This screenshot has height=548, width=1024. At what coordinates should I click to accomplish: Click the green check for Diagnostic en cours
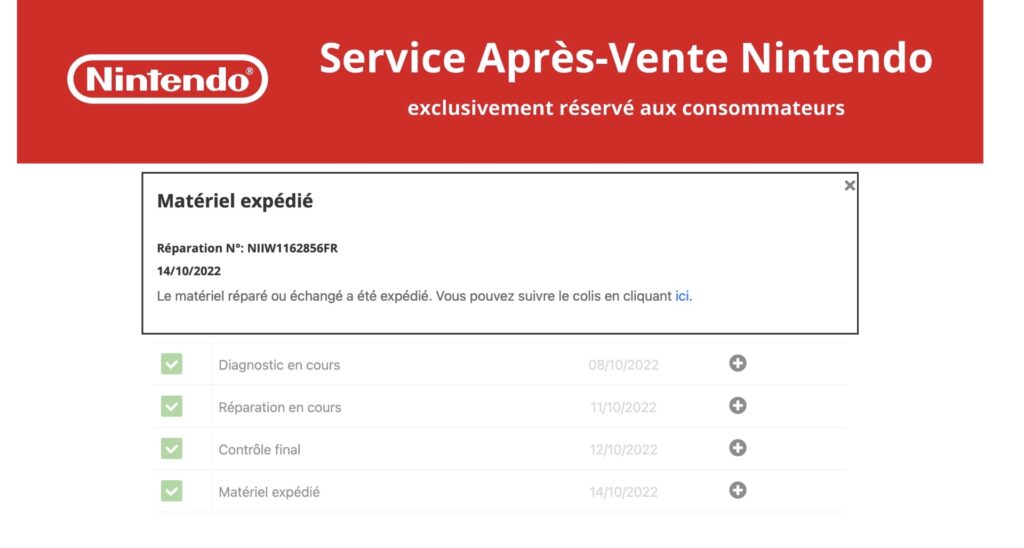172,364
